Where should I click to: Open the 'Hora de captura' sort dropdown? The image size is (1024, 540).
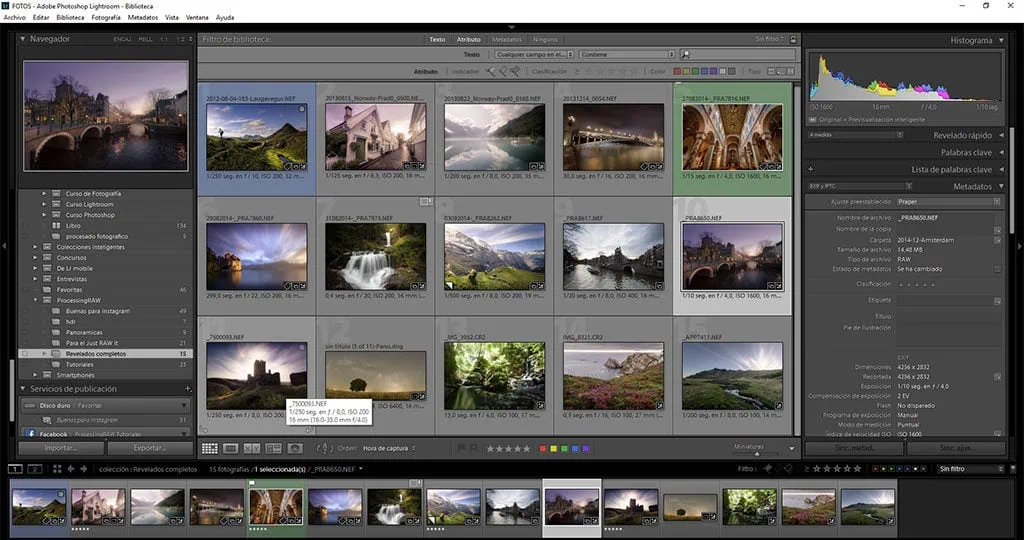[384, 449]
